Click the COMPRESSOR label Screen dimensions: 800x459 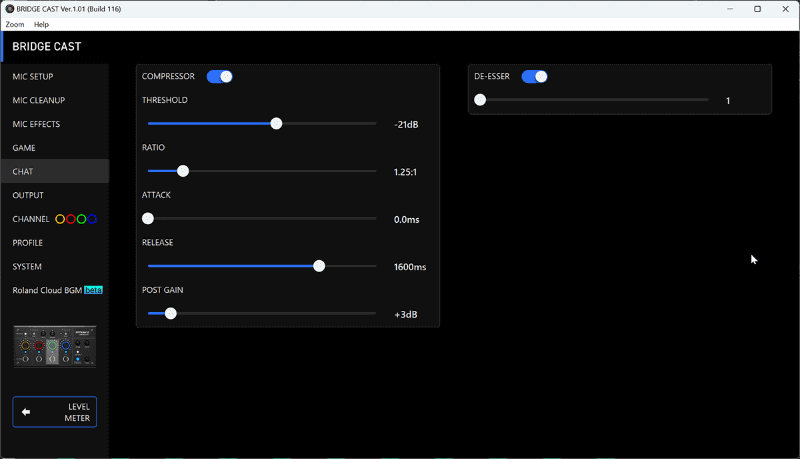pos(168,76)
